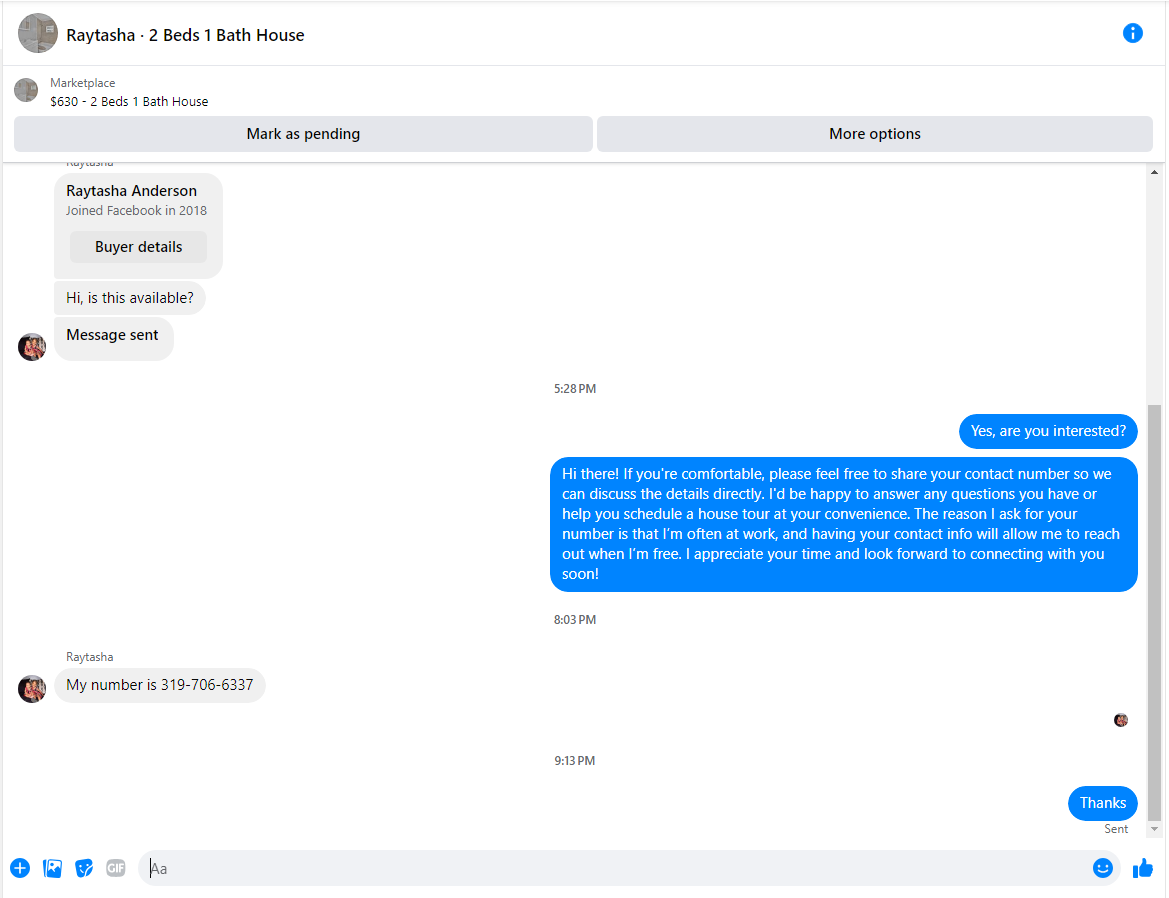Open $630 2 Beds 1 Bath House listing
Viewport: 1169px width, 898px height.
click(129, 101)
